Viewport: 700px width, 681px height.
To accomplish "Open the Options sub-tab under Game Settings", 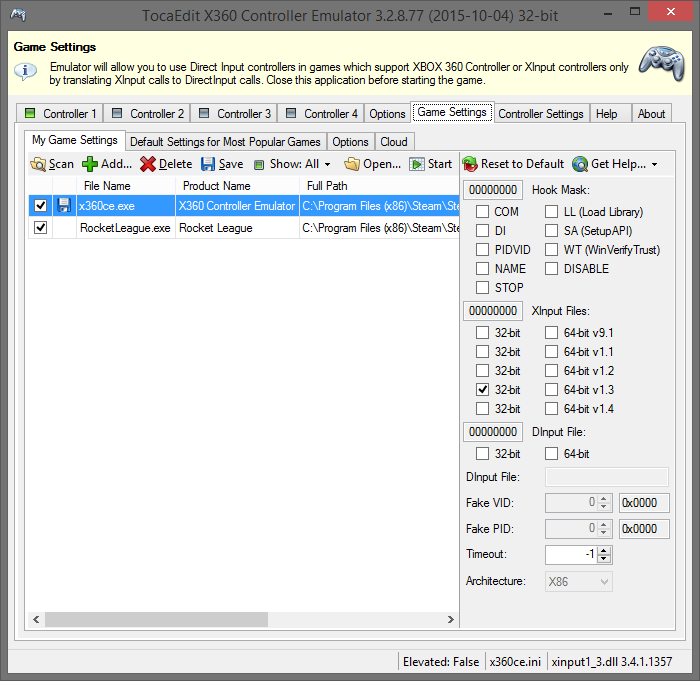I will (x=350, y=142).
